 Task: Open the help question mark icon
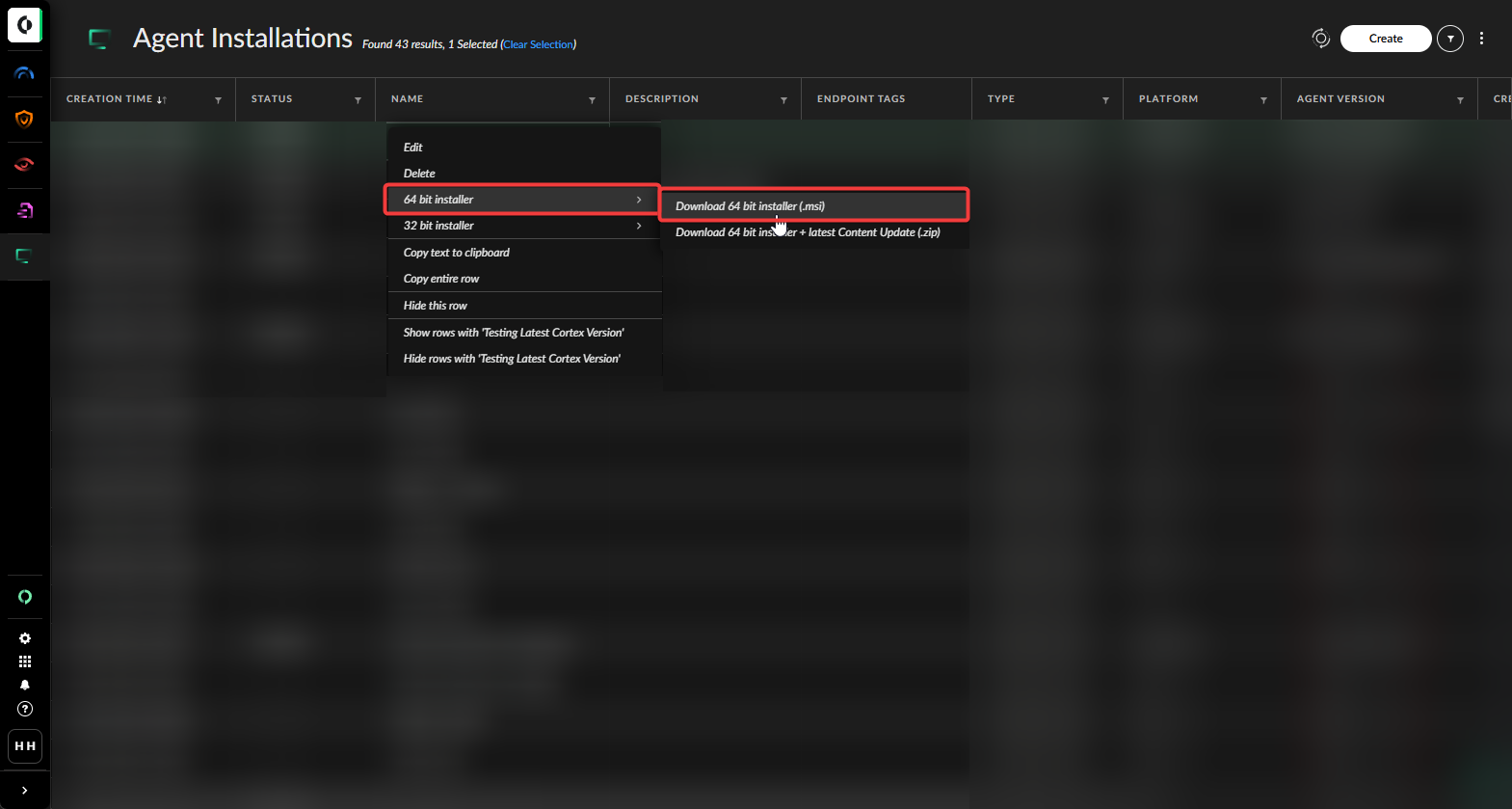tap(25, 709)
